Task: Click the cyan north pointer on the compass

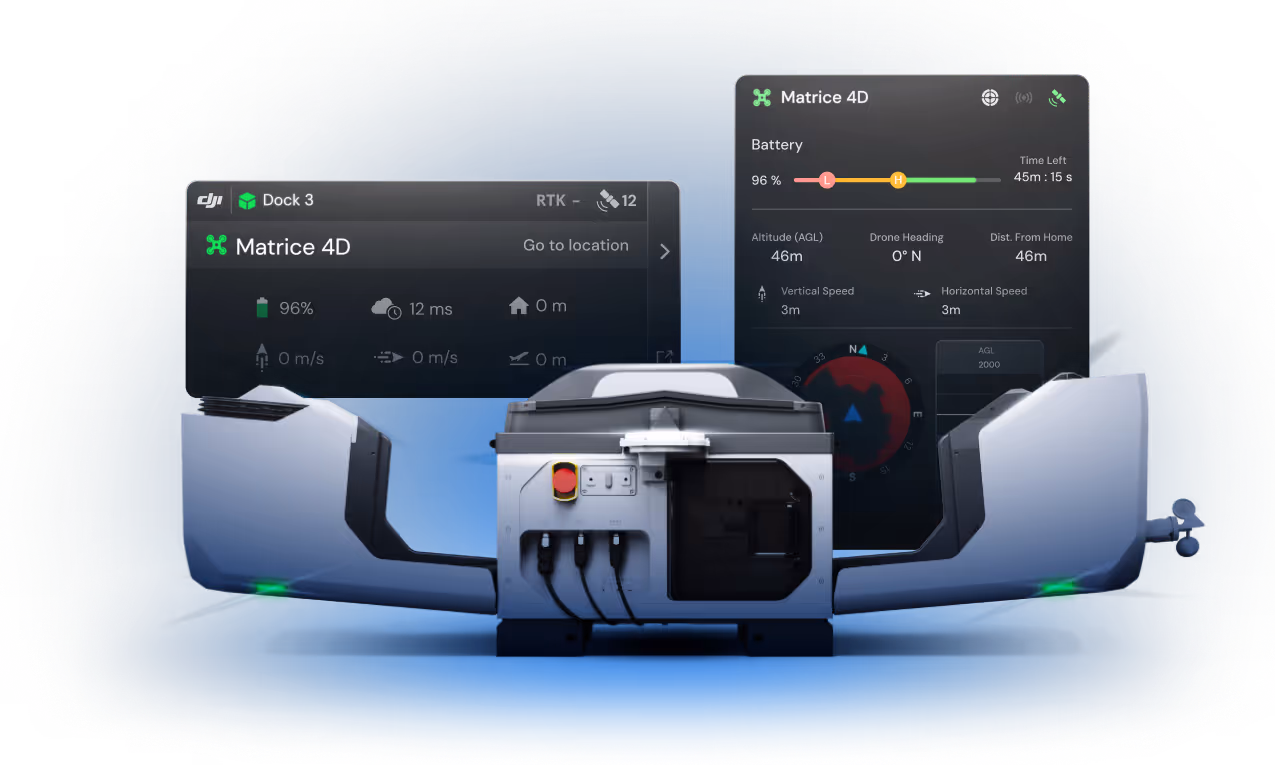Action: point(862,349)
